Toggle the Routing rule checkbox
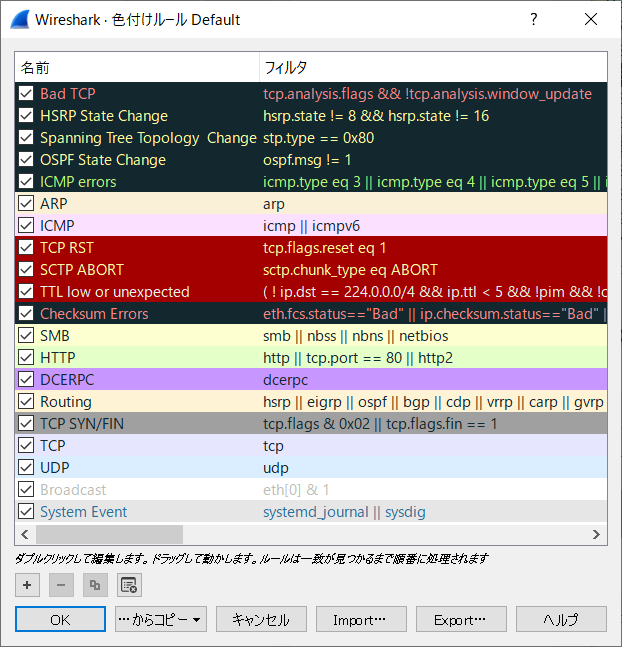Viewport: 622px width, 647px height. [x=26, y=401]
